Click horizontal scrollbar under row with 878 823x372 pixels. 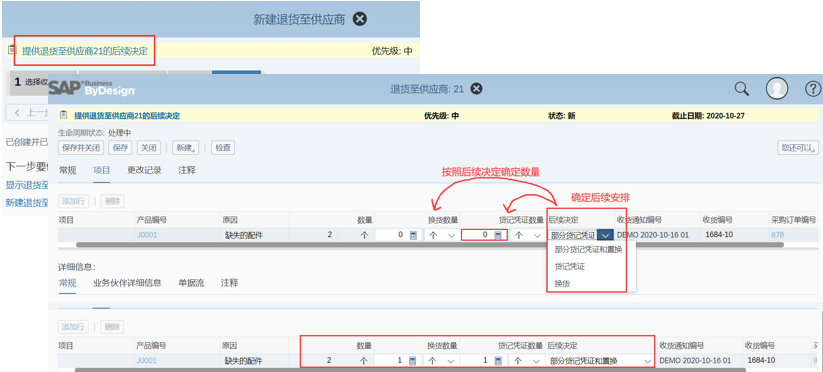(x=430, y=245)
